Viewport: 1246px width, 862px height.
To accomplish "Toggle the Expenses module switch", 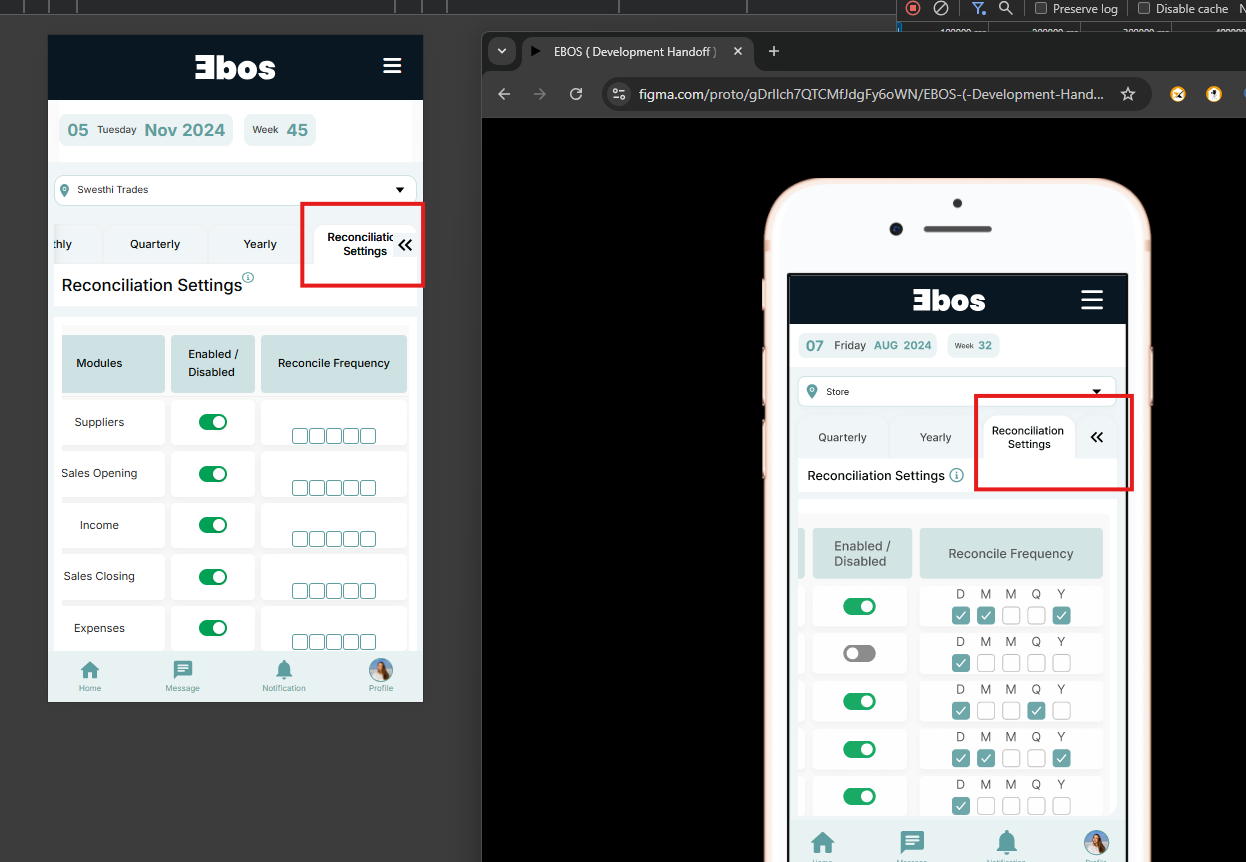I will coord(213,628).
